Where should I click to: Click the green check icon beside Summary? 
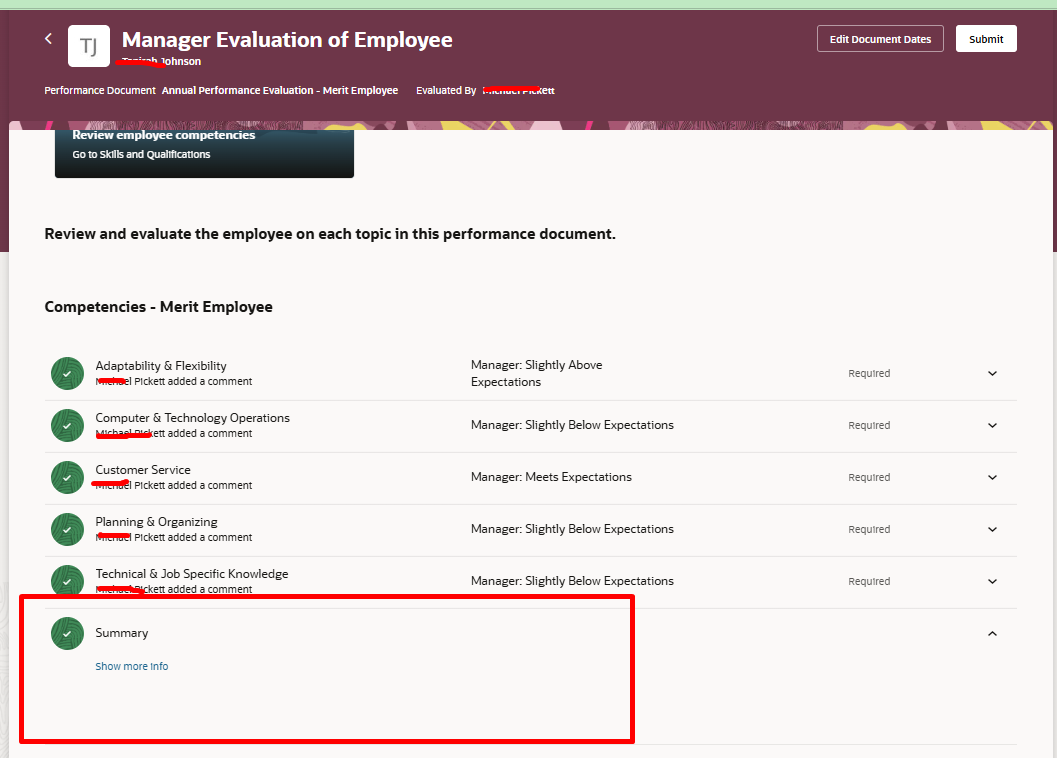(x=67, y=633)
